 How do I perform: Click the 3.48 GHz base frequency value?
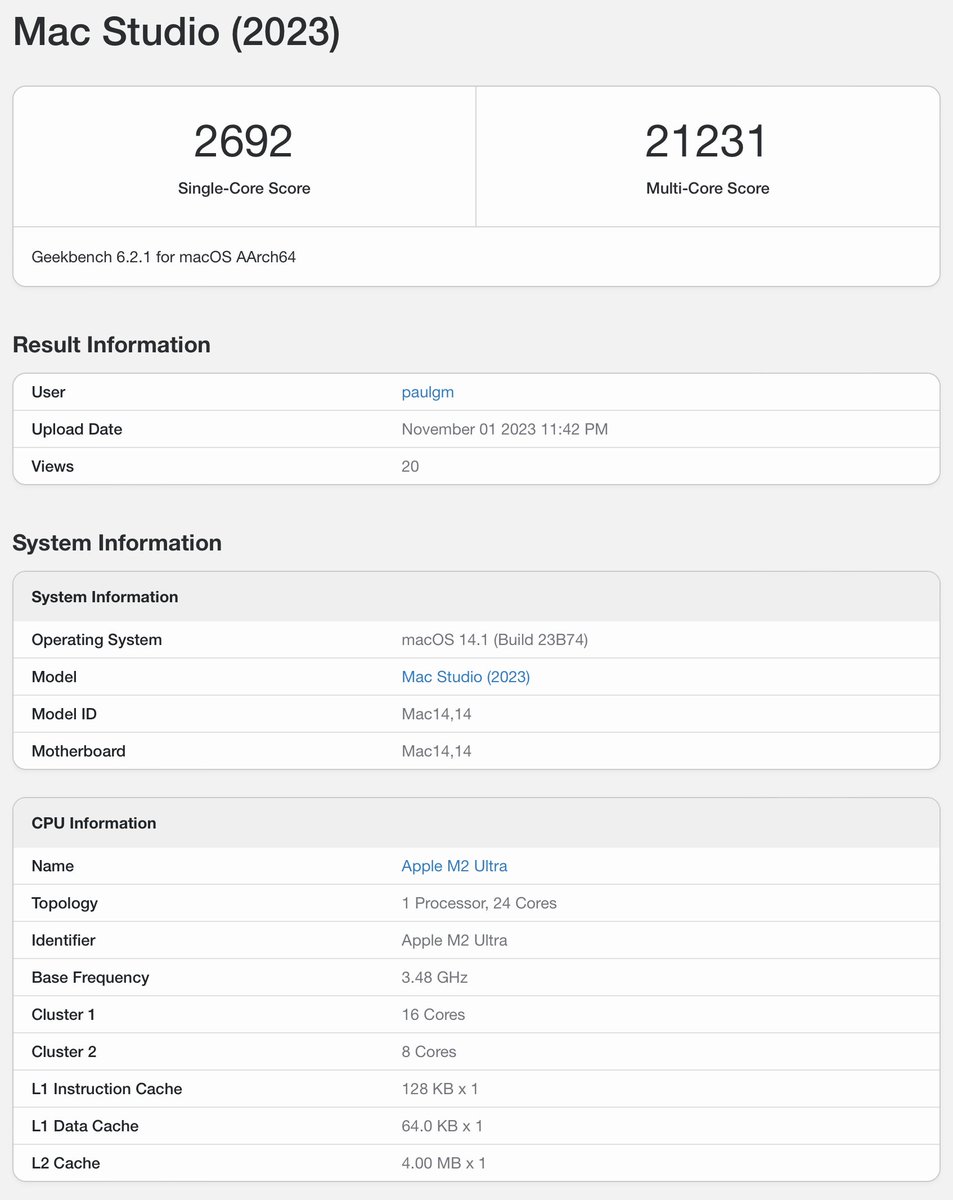(434, 977)
